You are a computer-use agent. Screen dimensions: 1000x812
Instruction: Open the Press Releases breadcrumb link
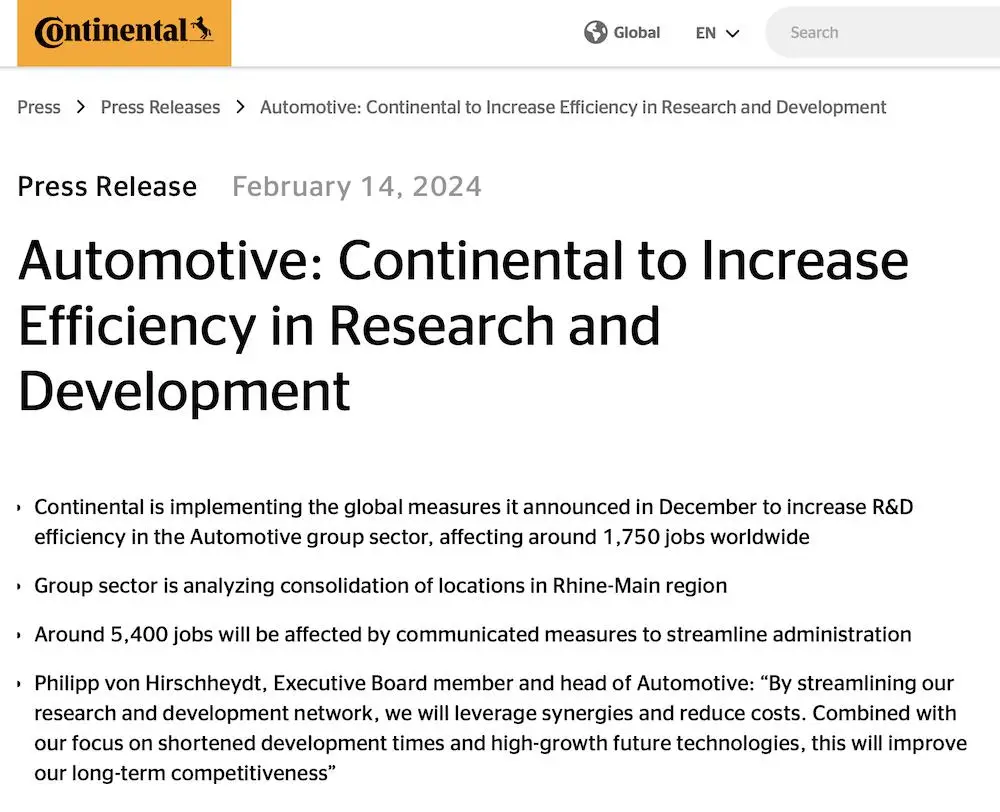pos(160,107)
